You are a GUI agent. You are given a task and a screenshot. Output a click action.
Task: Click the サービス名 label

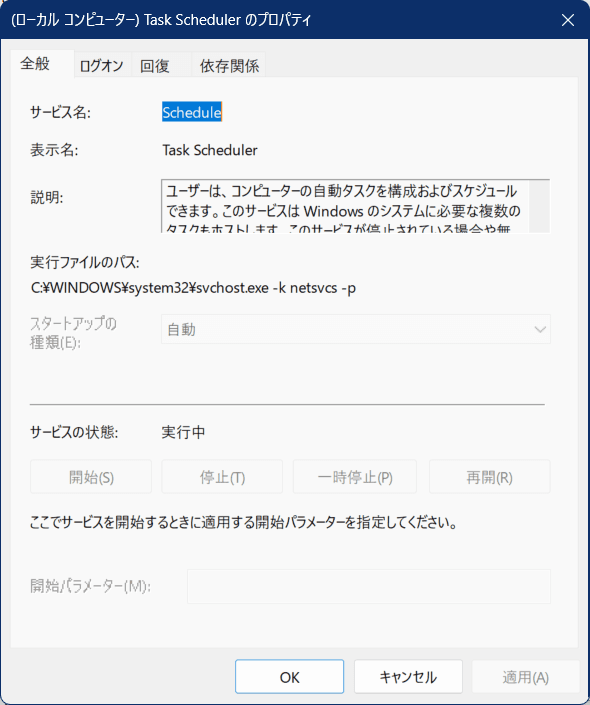tap(60, 112)
